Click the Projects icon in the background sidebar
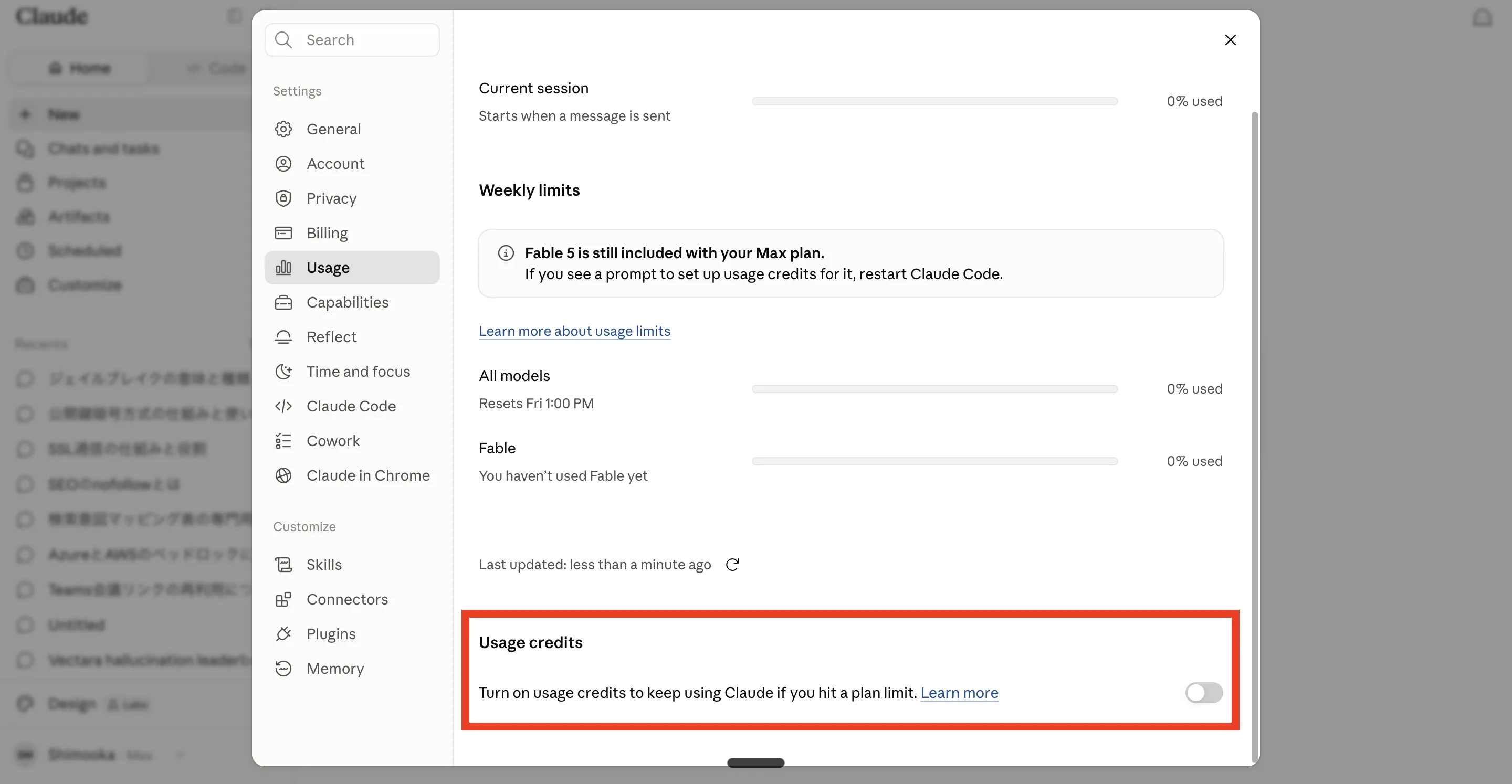This screenshot has width=1512, height=784. (x=25, y=183)
